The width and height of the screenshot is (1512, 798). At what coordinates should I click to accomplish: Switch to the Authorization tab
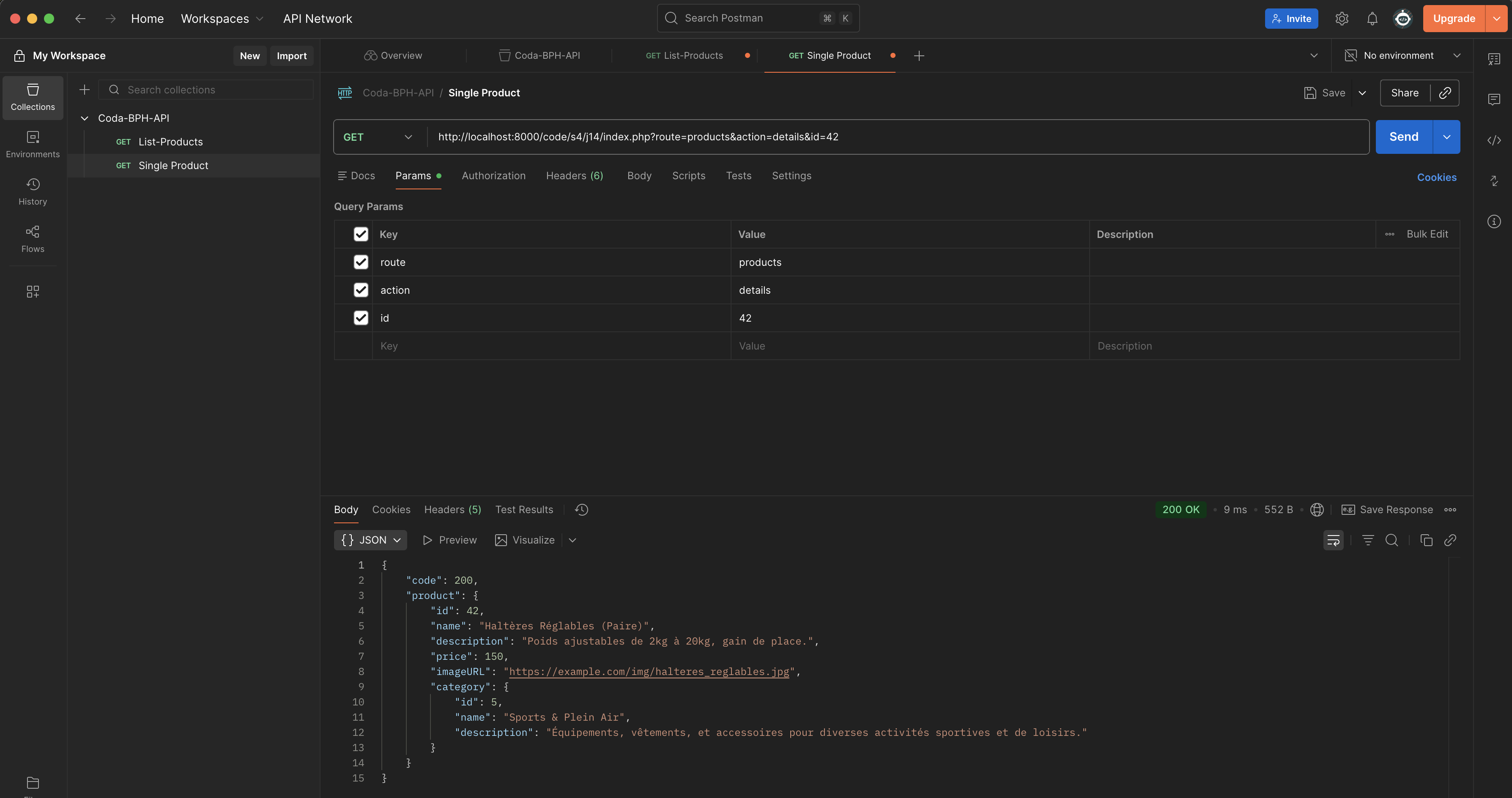(493, 175)
